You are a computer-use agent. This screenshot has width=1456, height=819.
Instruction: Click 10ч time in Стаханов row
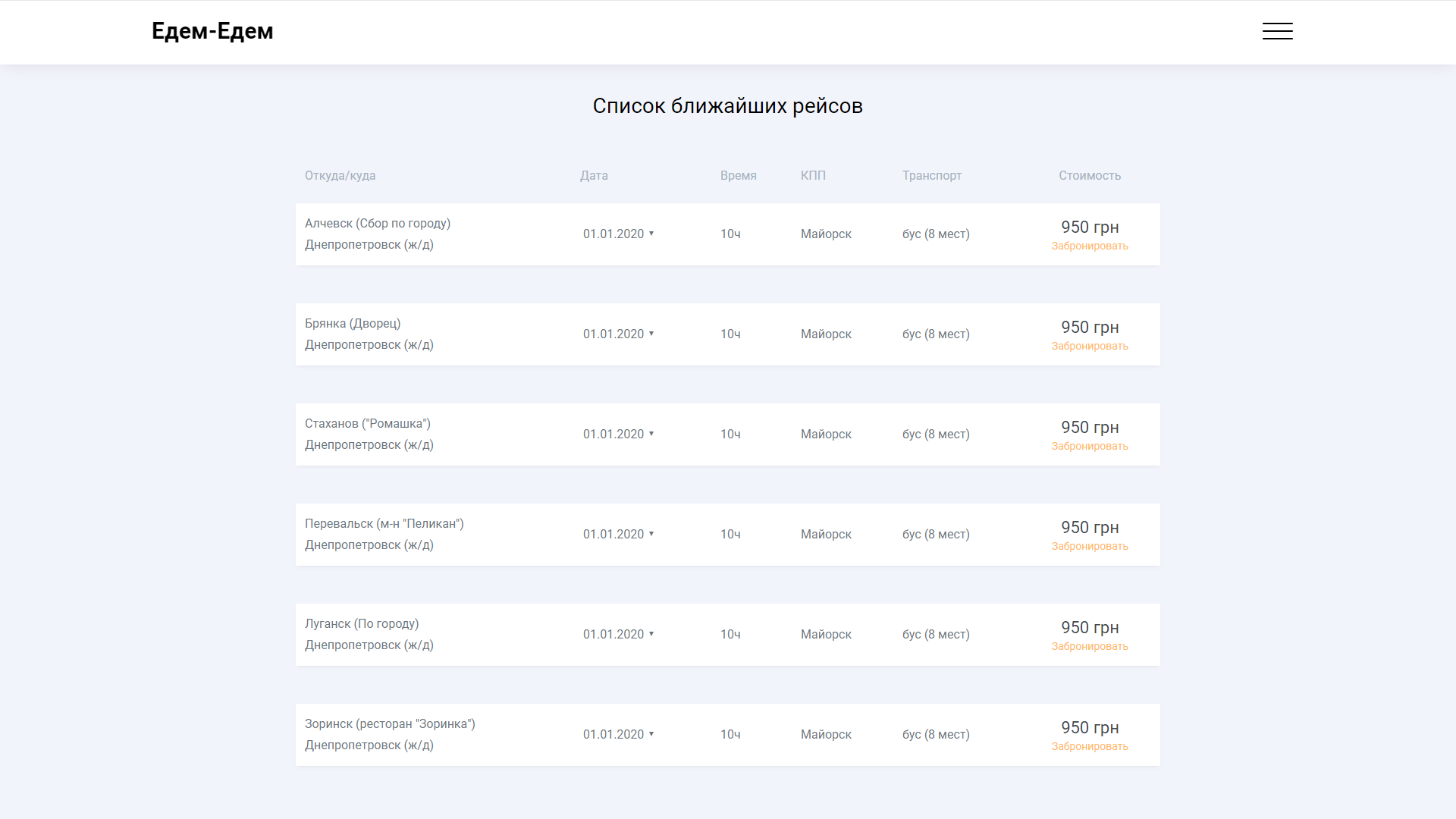730,434
